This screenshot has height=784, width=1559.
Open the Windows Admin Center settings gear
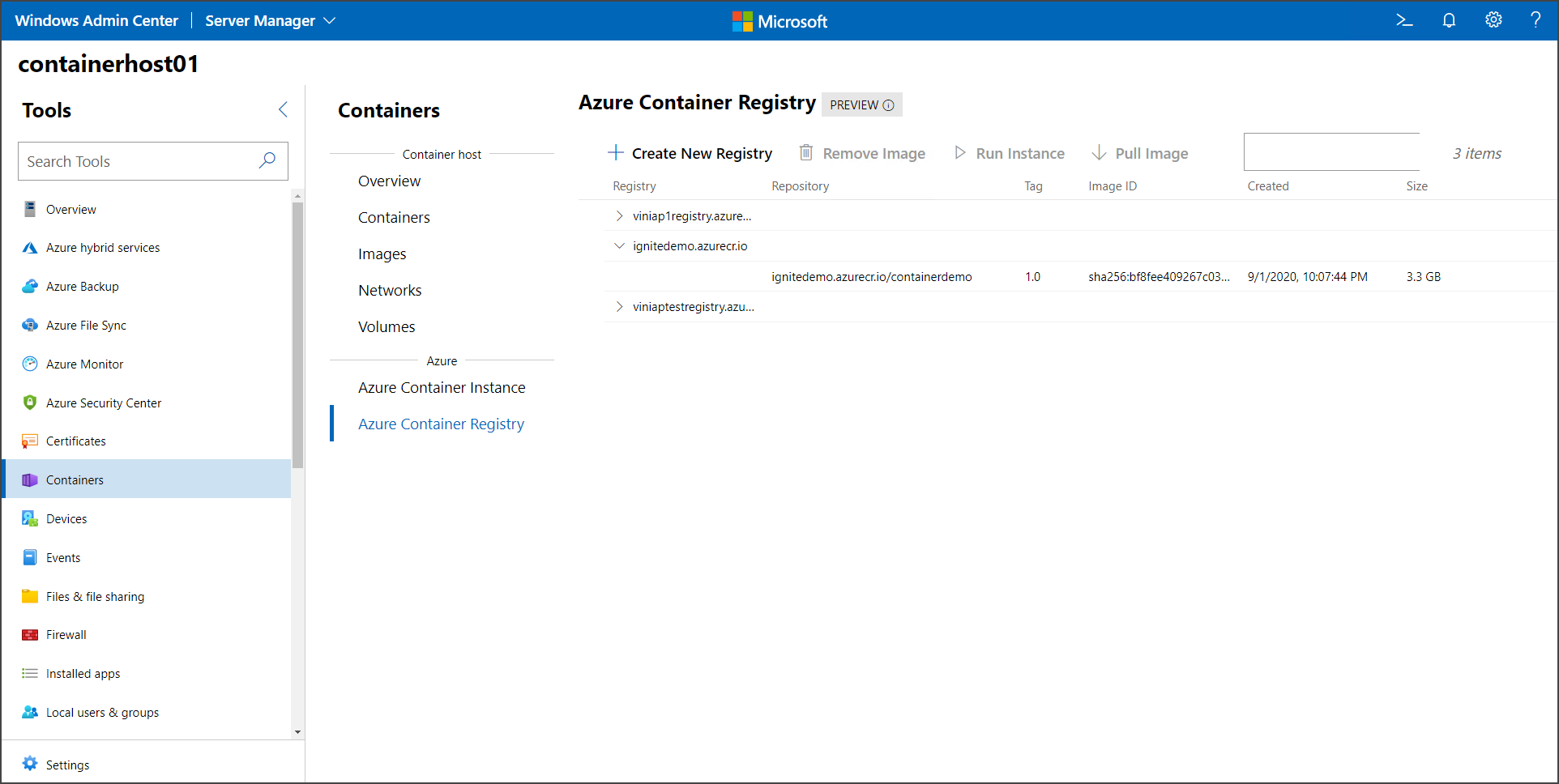click(x=1493, y=20)
